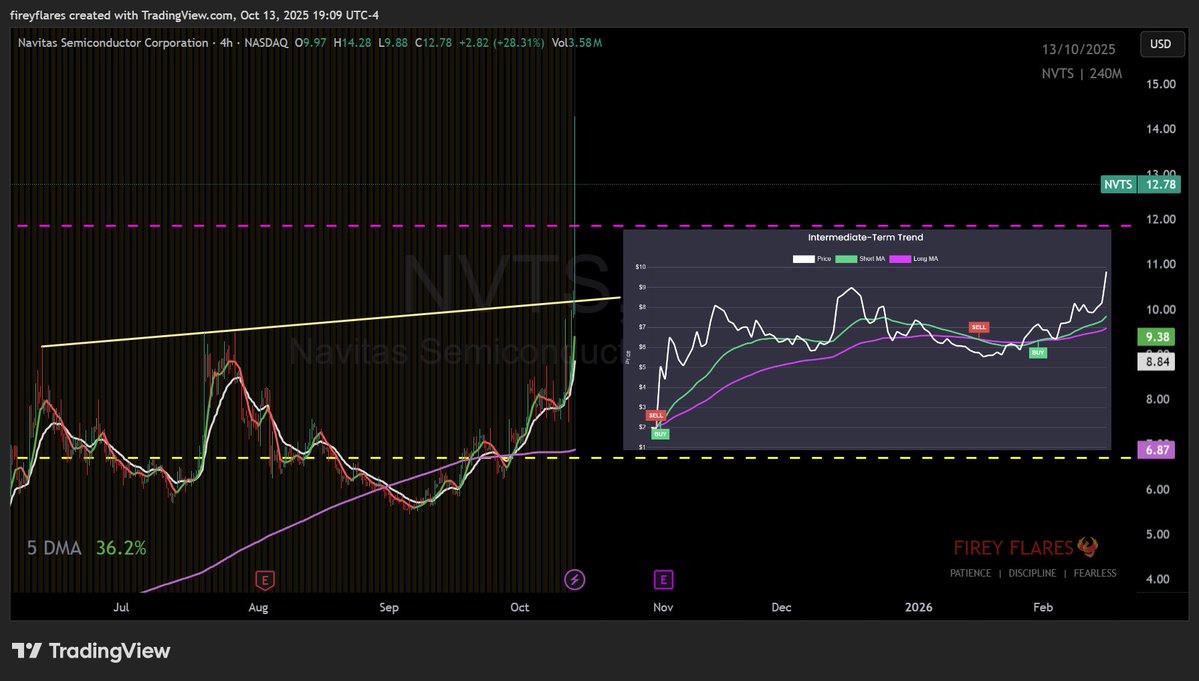The image size is (1199, 681).
Task: Click the Navitas Semiconductor Corporation title
Action: (x=113, y=43)
